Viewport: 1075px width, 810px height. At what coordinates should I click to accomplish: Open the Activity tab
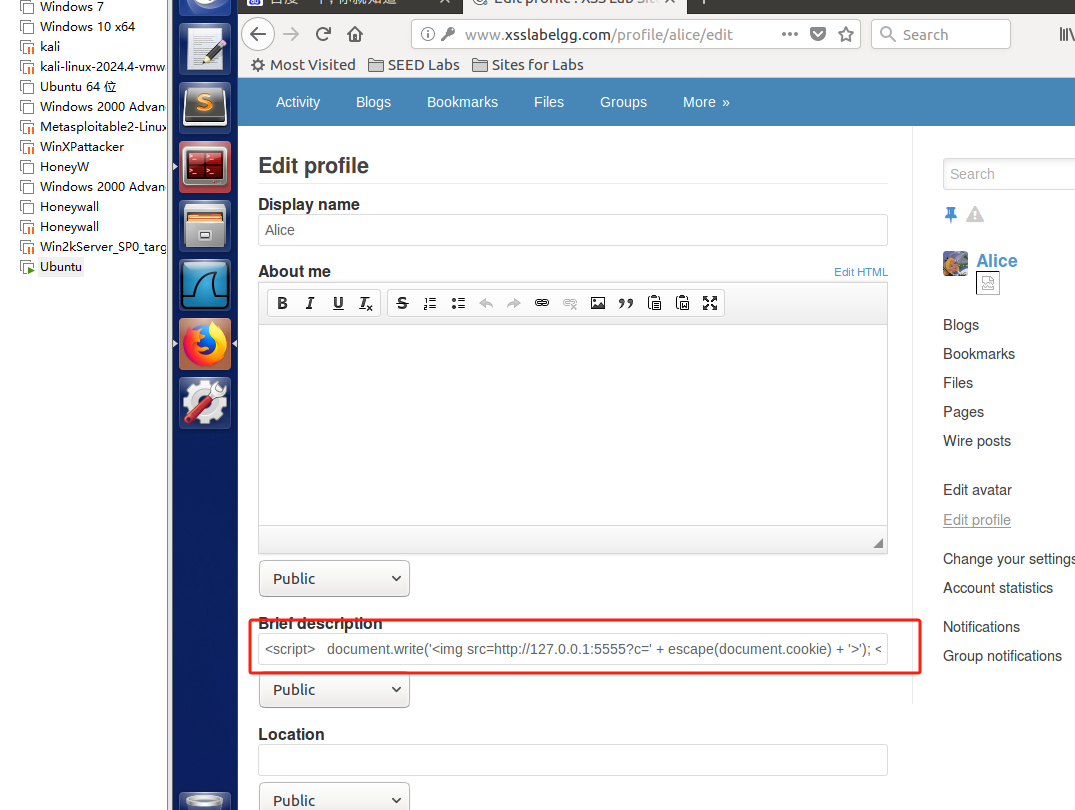(x=298, y=102)
